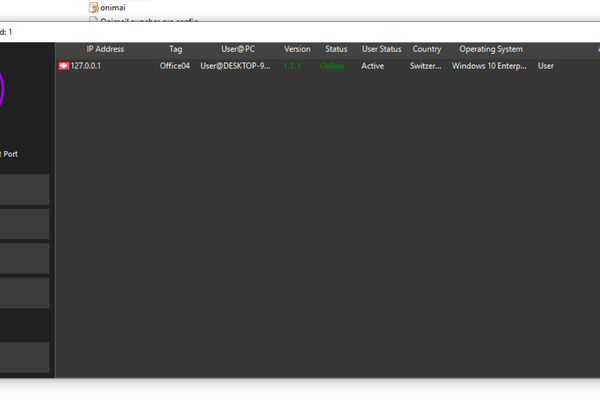
Task: Sort by the User@PC column header
Action: pyautogui.click(x=238, y=49)
